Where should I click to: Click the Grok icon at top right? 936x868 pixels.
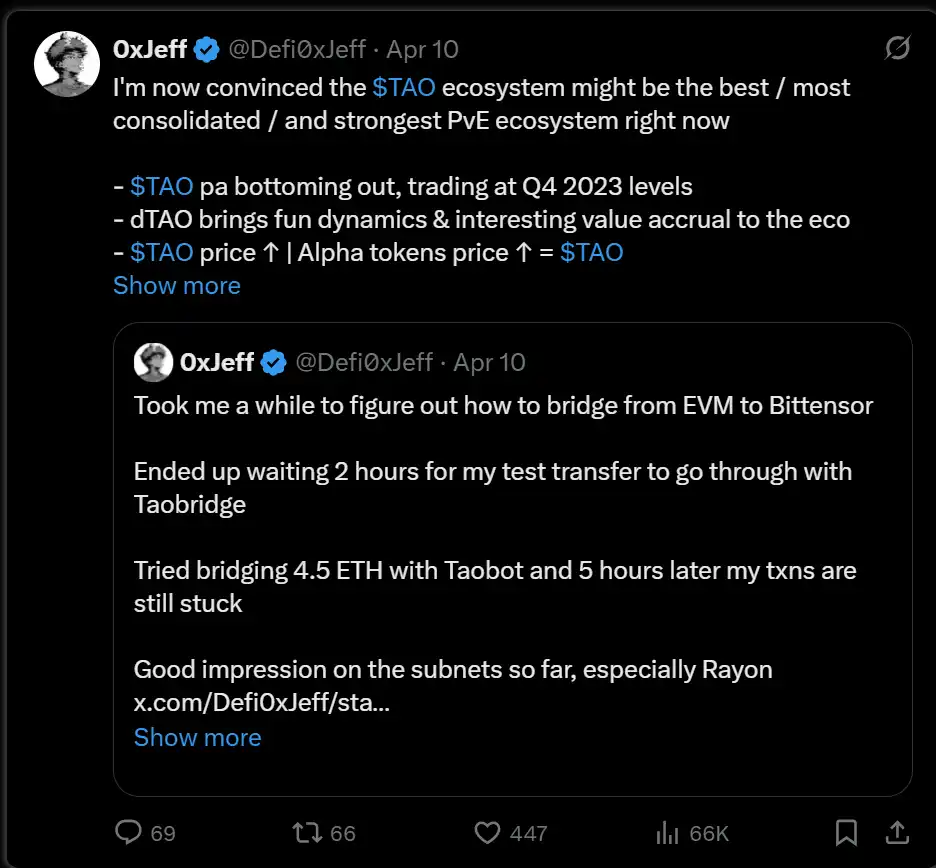(x=897, y=48)
